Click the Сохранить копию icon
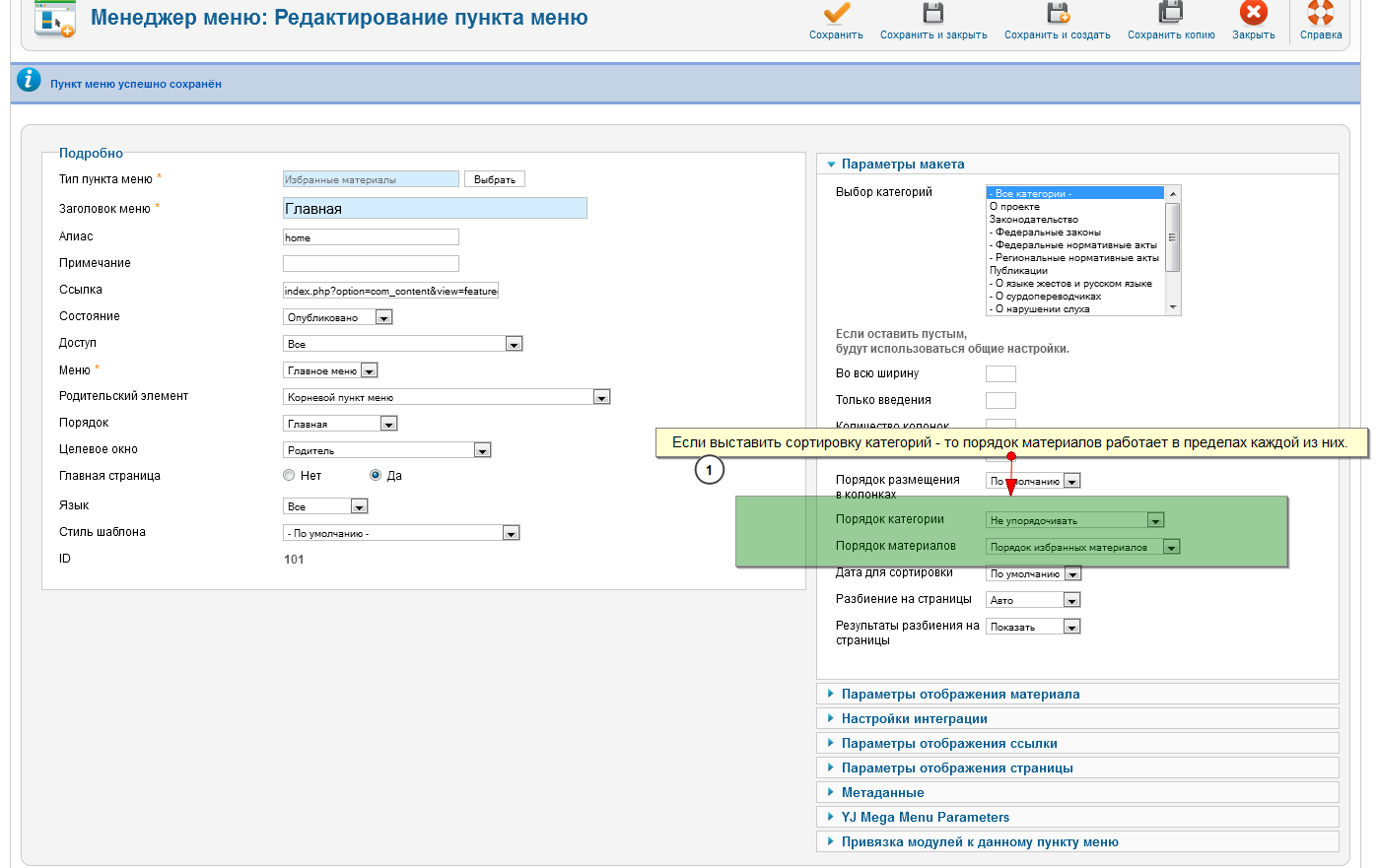 [1170, 14]
